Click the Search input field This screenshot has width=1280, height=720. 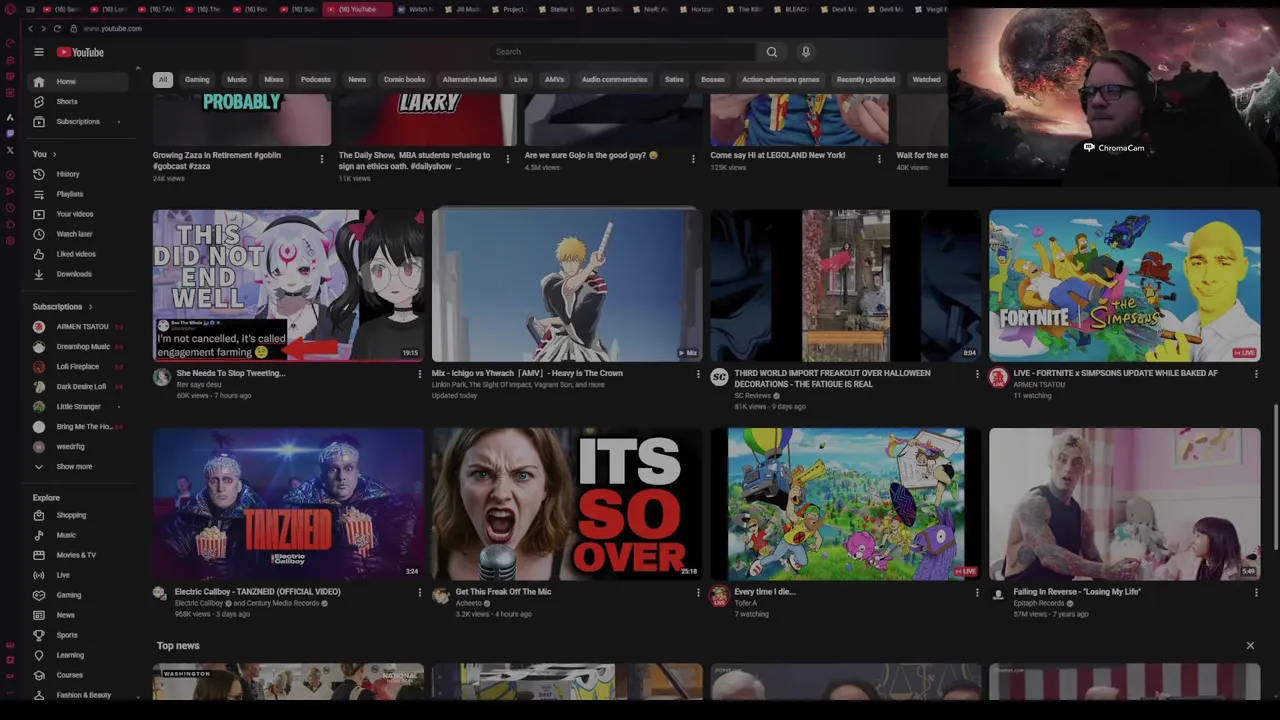(x=622, y=52)
